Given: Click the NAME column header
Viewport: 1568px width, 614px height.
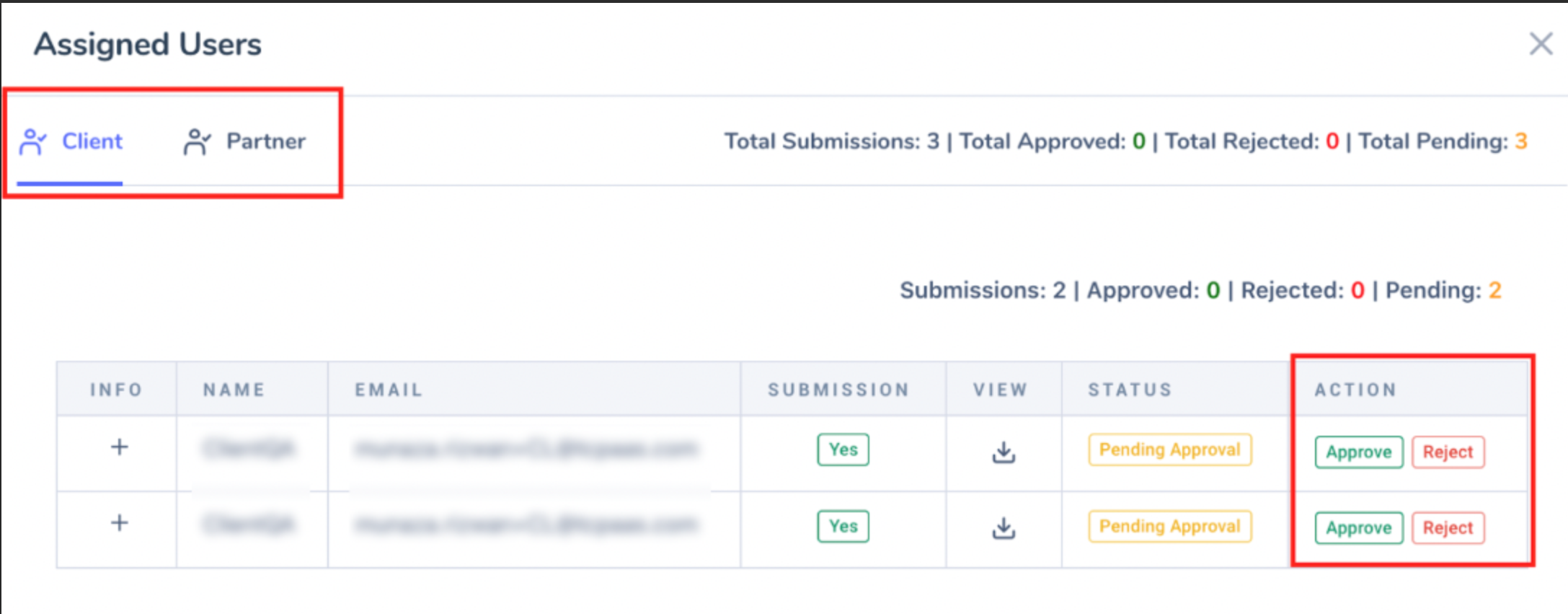Looking at the screenshot, I should [234, 390].
